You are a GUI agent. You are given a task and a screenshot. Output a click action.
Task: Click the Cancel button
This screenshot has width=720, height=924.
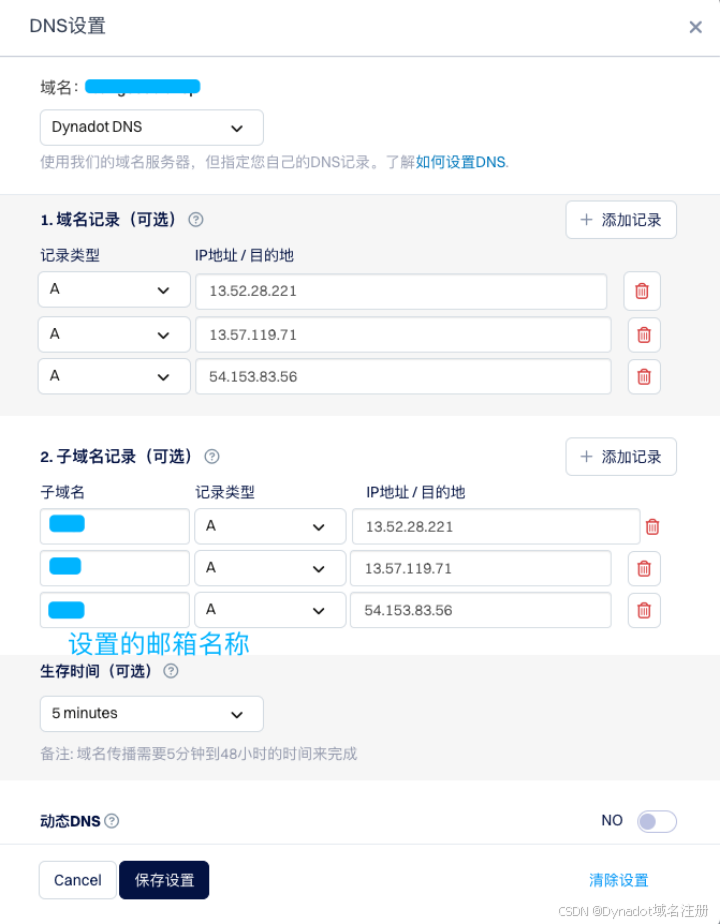pos(78,880)
